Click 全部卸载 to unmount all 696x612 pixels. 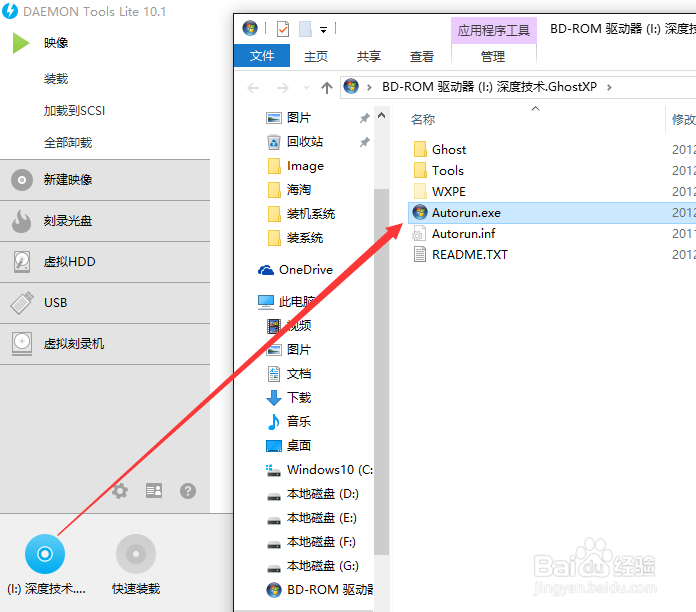coord(68,143)
